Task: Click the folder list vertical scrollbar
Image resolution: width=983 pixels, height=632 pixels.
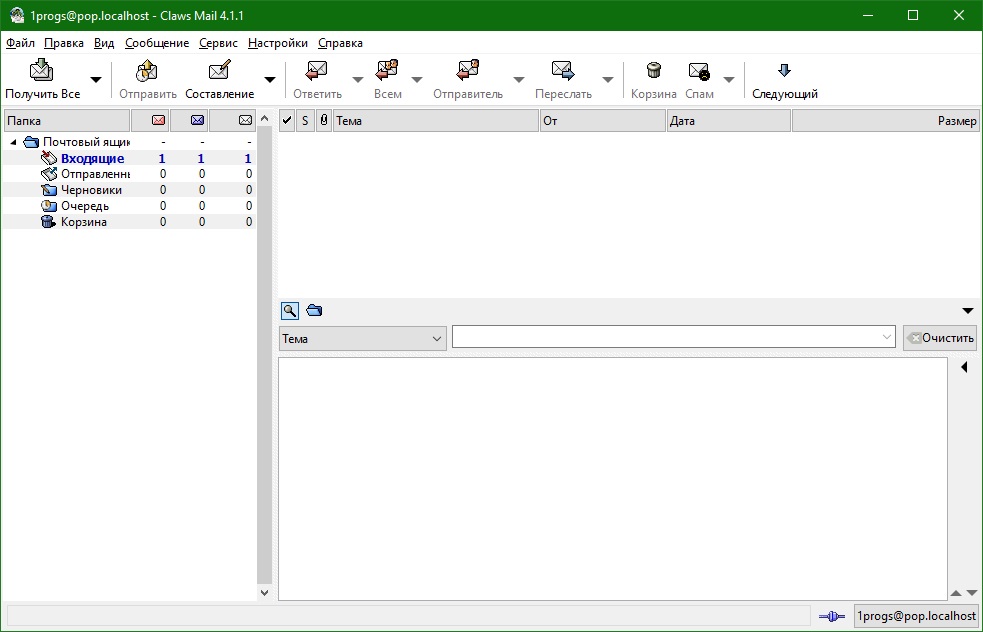Action: point(265,350)
